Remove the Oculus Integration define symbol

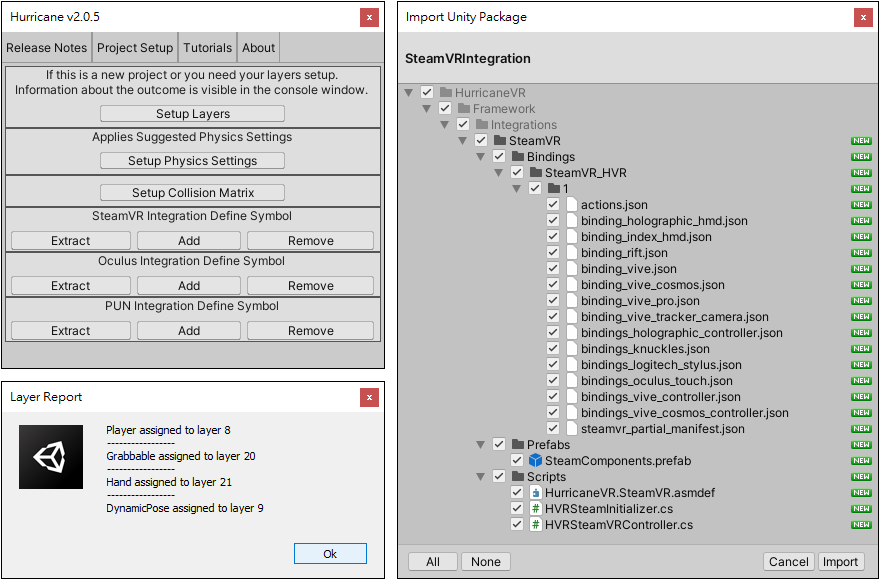[310, 285]
